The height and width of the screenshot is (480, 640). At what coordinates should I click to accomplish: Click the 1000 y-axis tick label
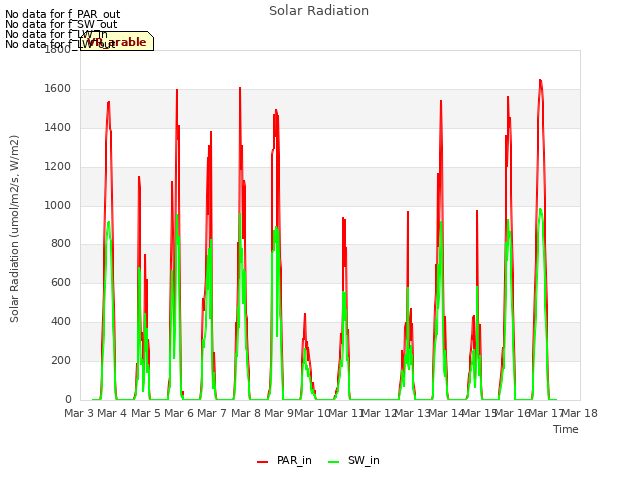pos(58,205)
